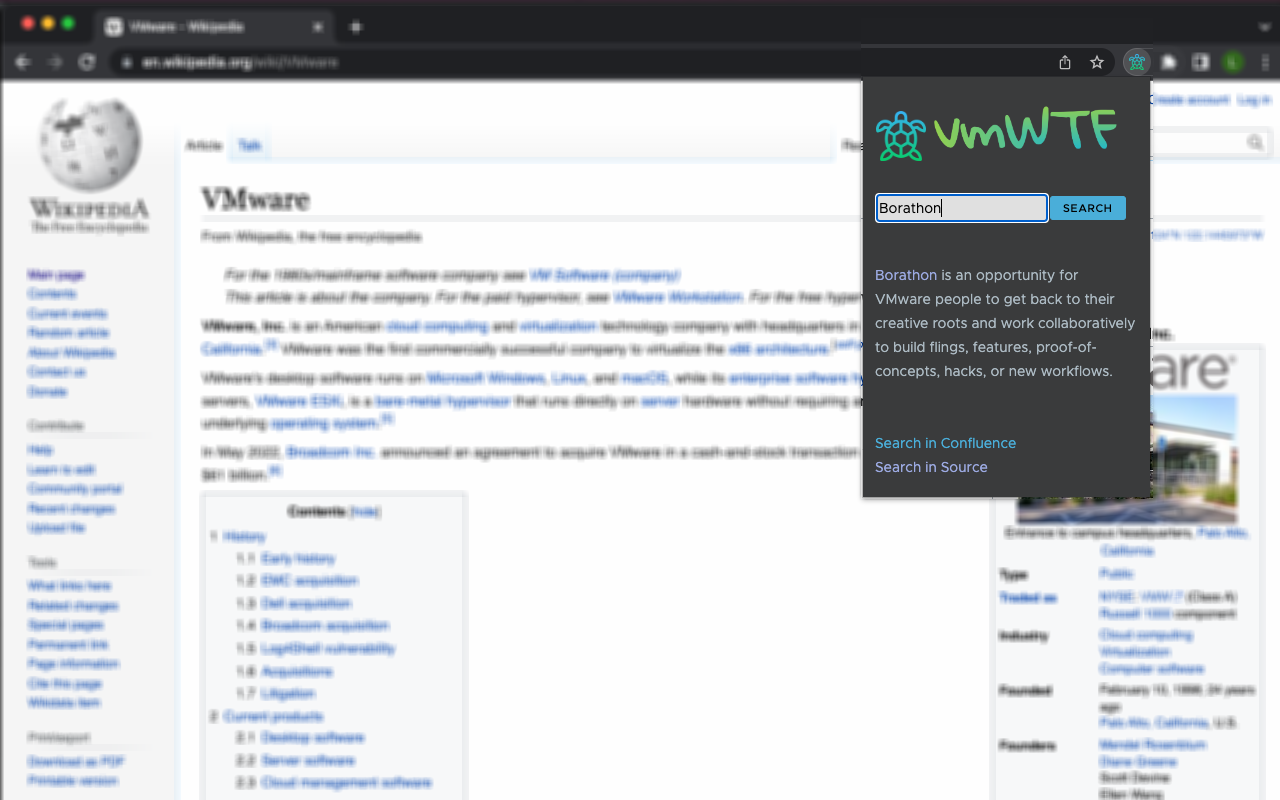Go back with the browser back arrow
The width and height of the screenshot is (1280, 800).
[x=23, y=62]
